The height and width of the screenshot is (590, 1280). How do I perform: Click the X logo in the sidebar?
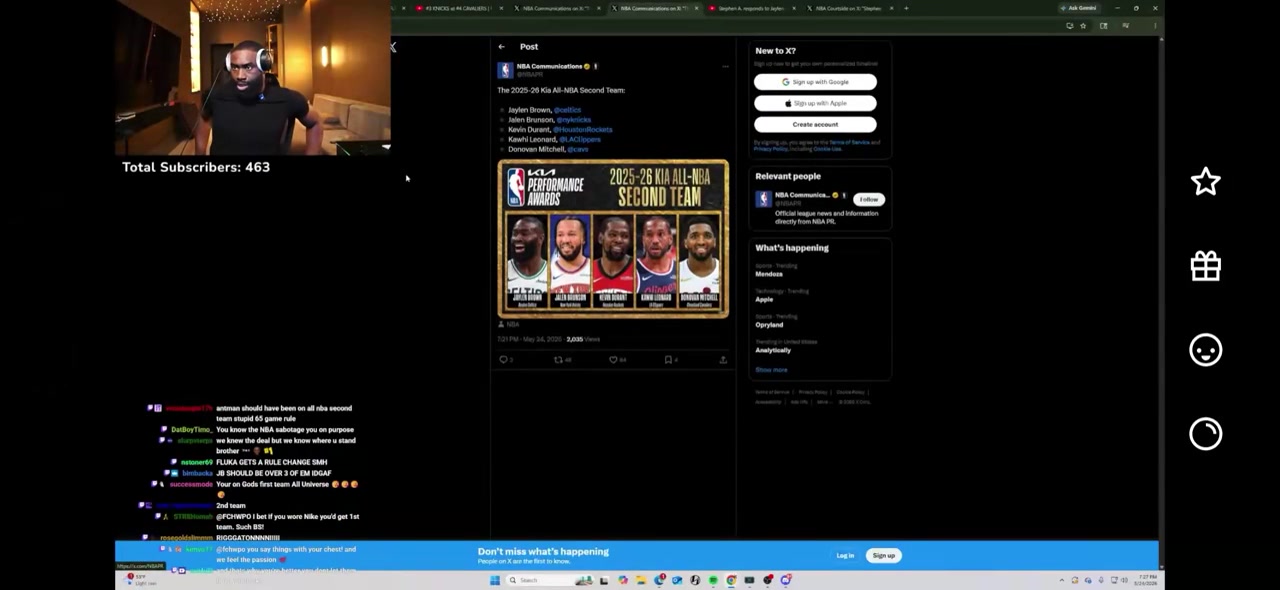(393, 47)
